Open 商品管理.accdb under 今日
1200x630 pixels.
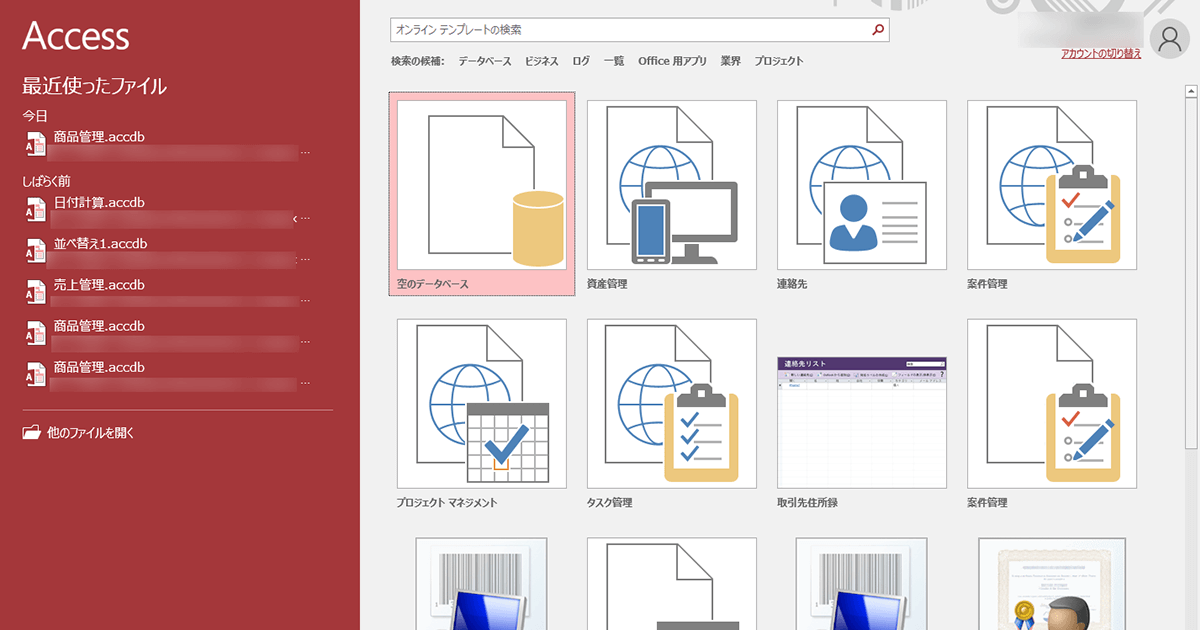97,136
